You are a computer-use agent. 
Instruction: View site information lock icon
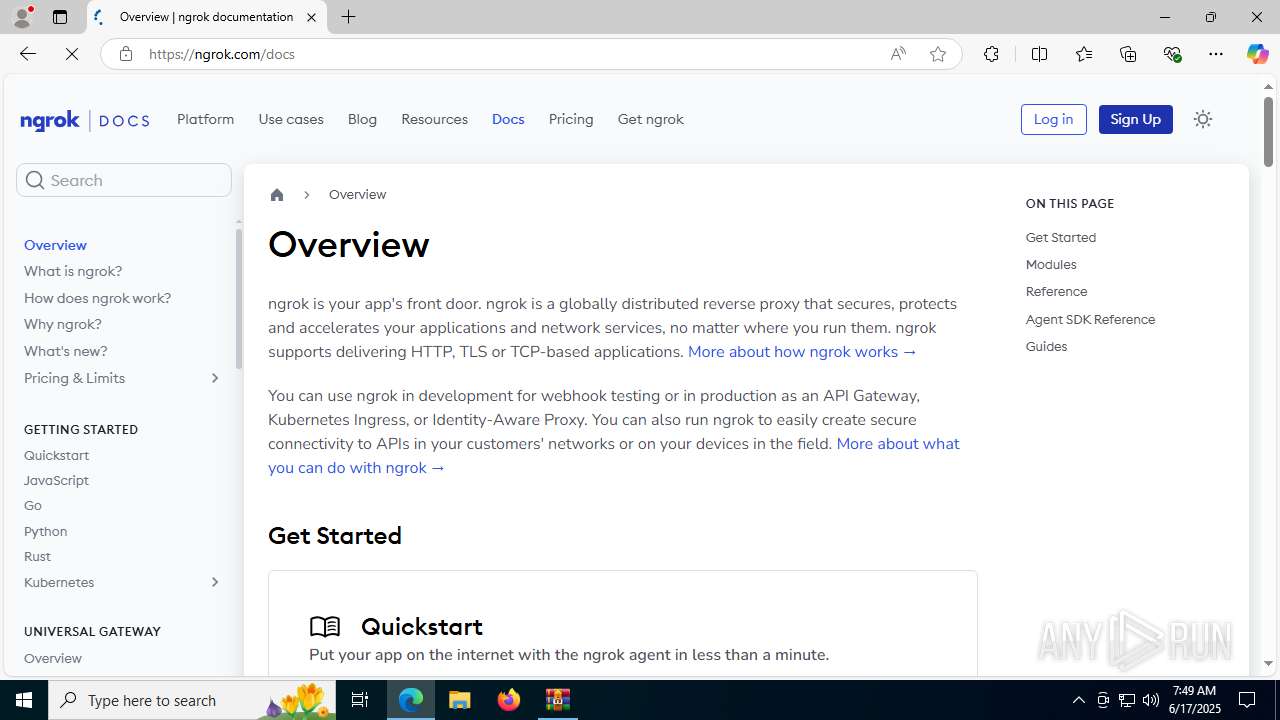125,54
